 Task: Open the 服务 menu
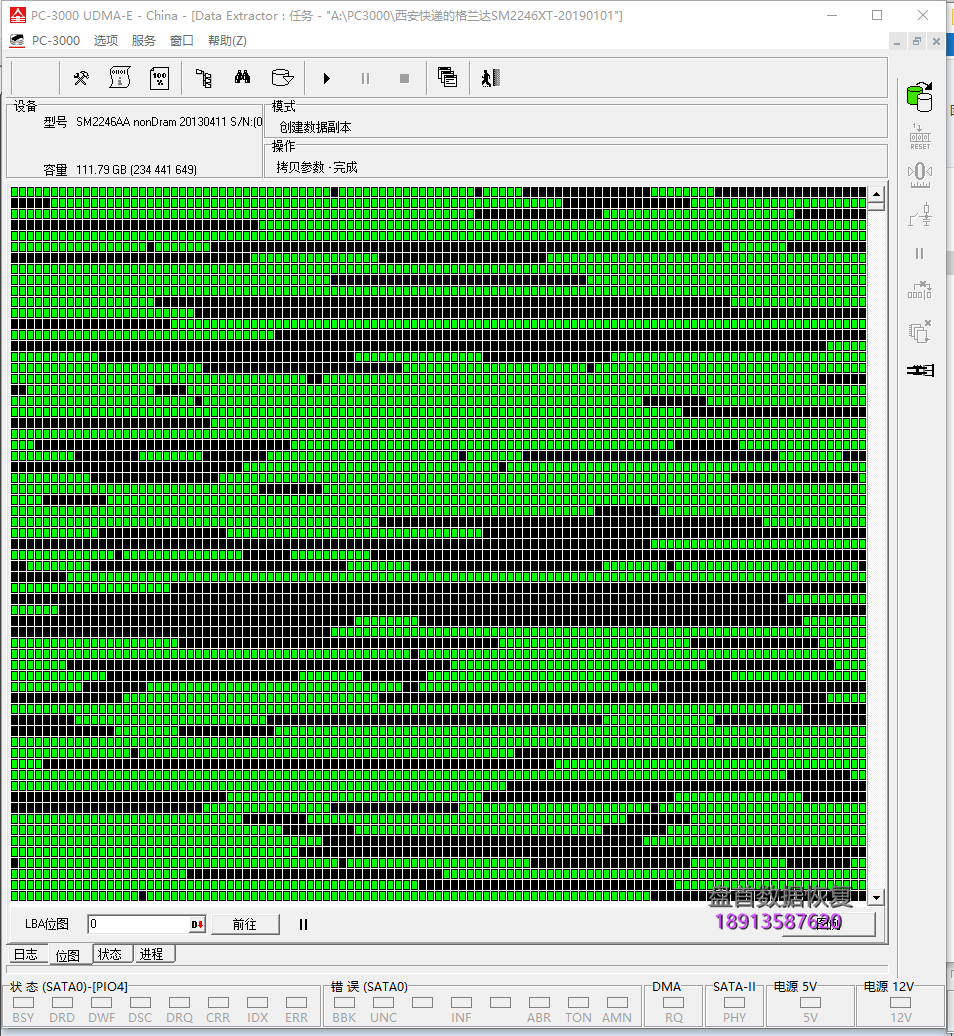(143, 41)
